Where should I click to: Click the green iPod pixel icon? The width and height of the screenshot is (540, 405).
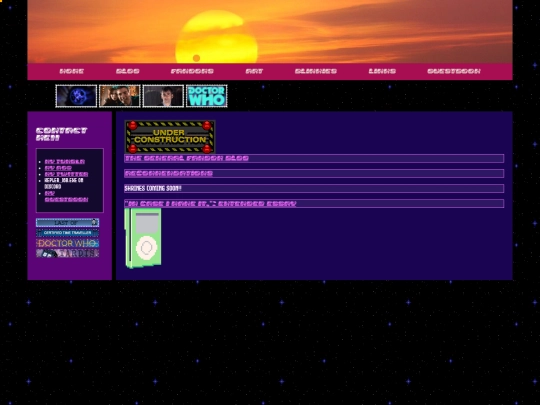coord(143,238)
